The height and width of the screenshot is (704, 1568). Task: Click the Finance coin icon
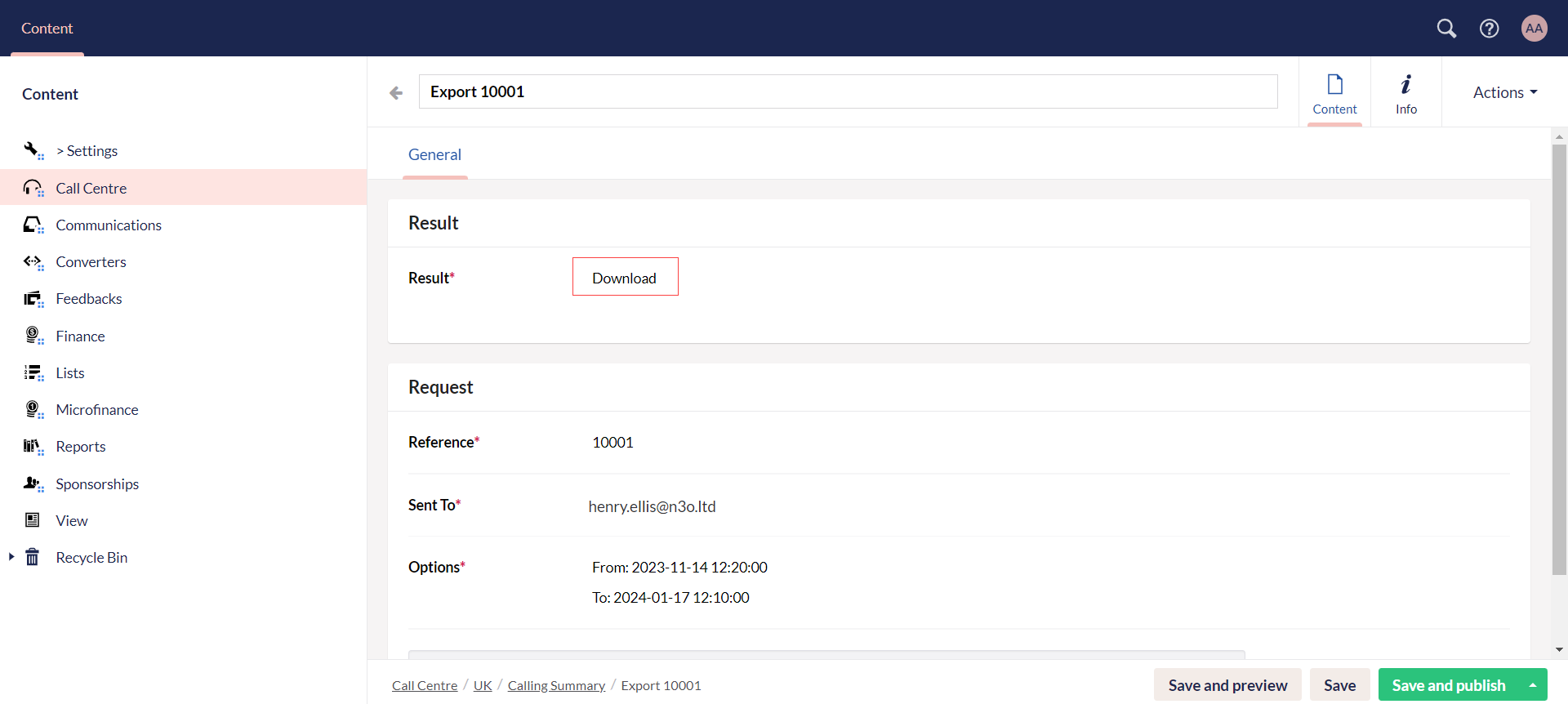33,336
